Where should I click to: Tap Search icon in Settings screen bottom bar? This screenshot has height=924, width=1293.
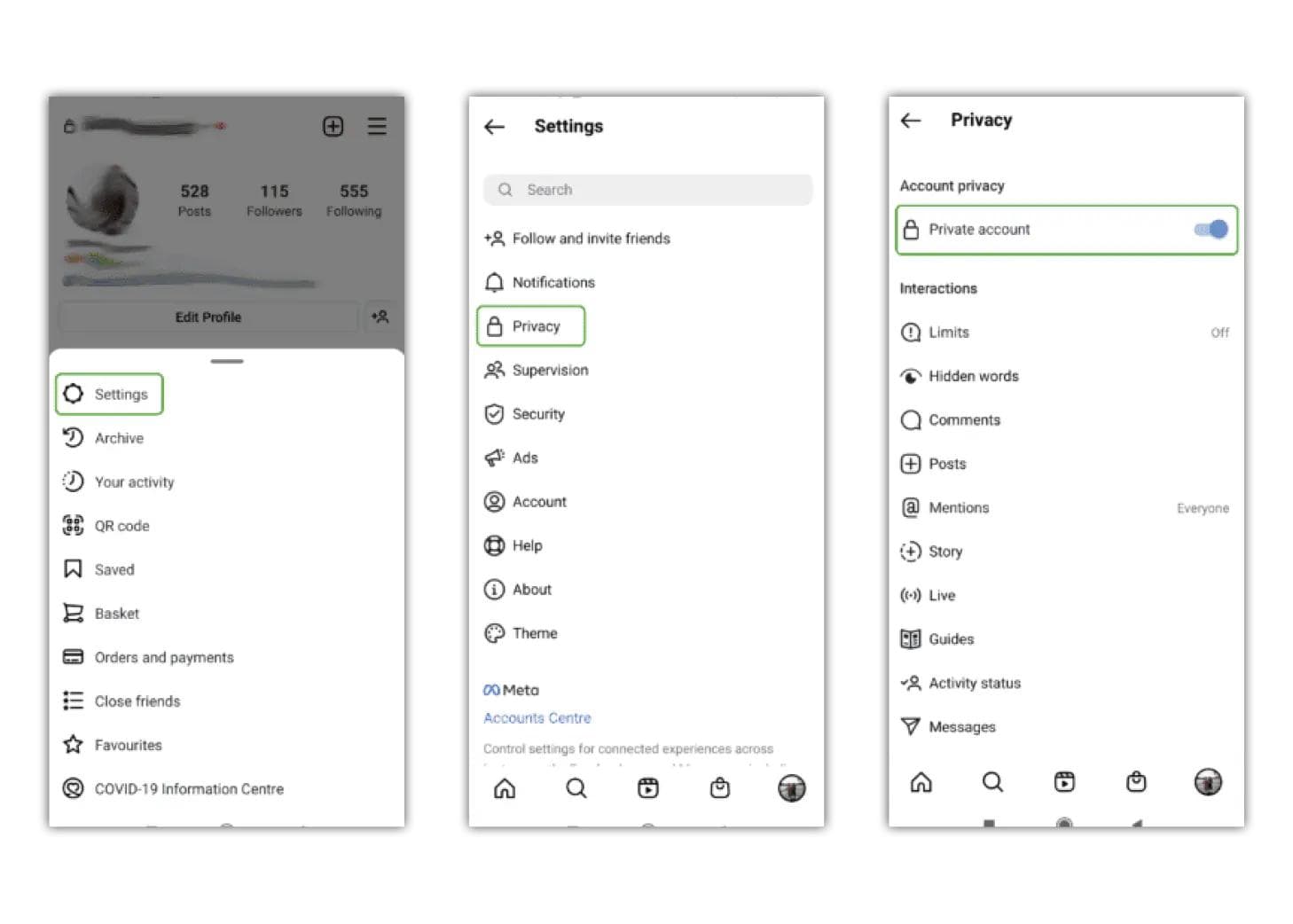(x=576, y=788)
